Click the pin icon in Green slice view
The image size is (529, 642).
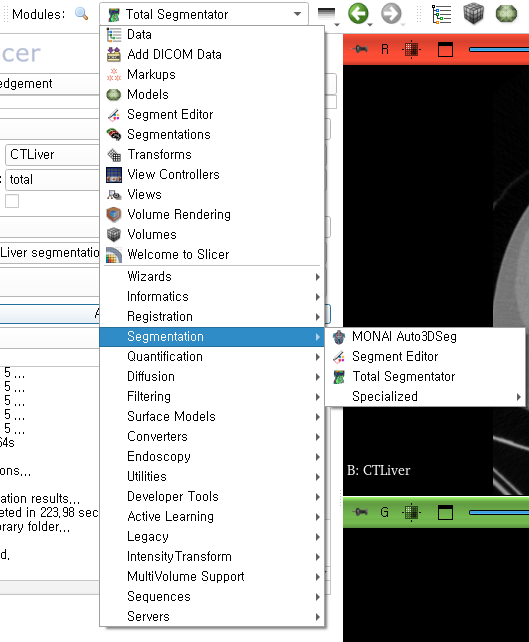(x=360, y=512)
